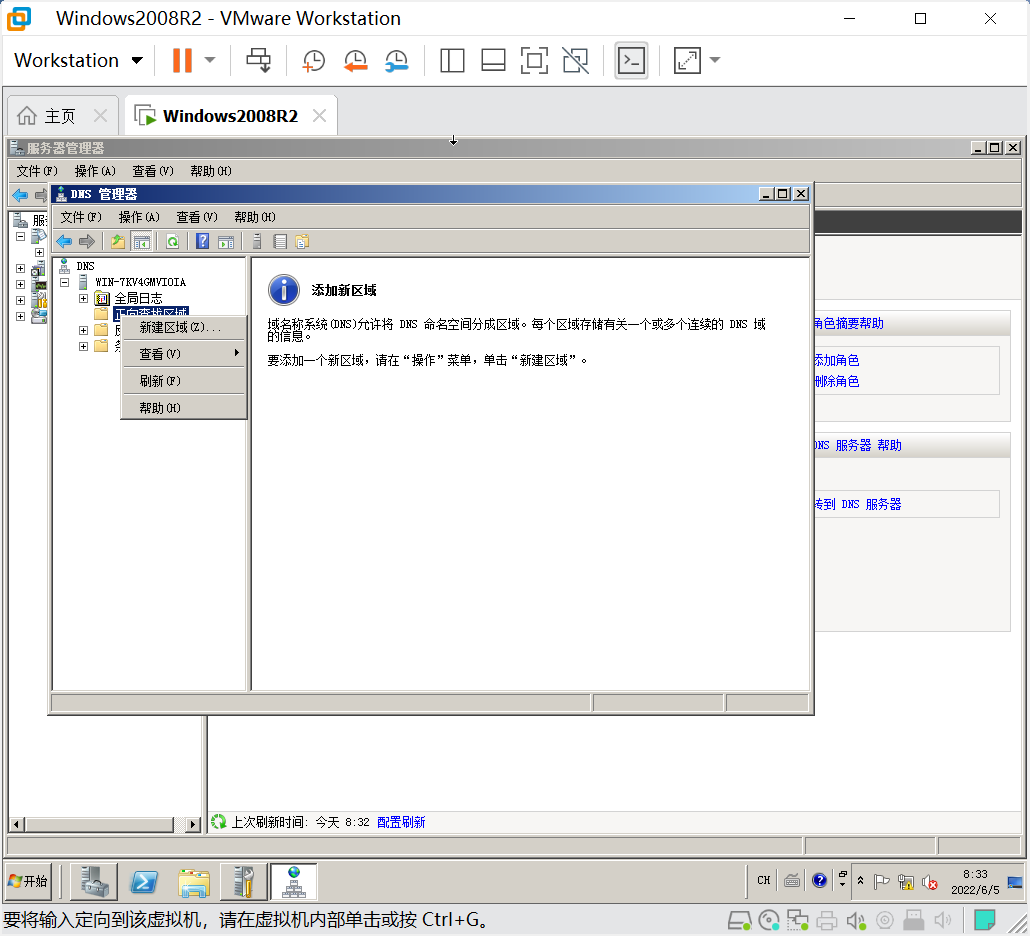The height and width of the screenshot is (936, 1030).
Task: Click the copy documents toolbar icon
Action: coord(302,242)
